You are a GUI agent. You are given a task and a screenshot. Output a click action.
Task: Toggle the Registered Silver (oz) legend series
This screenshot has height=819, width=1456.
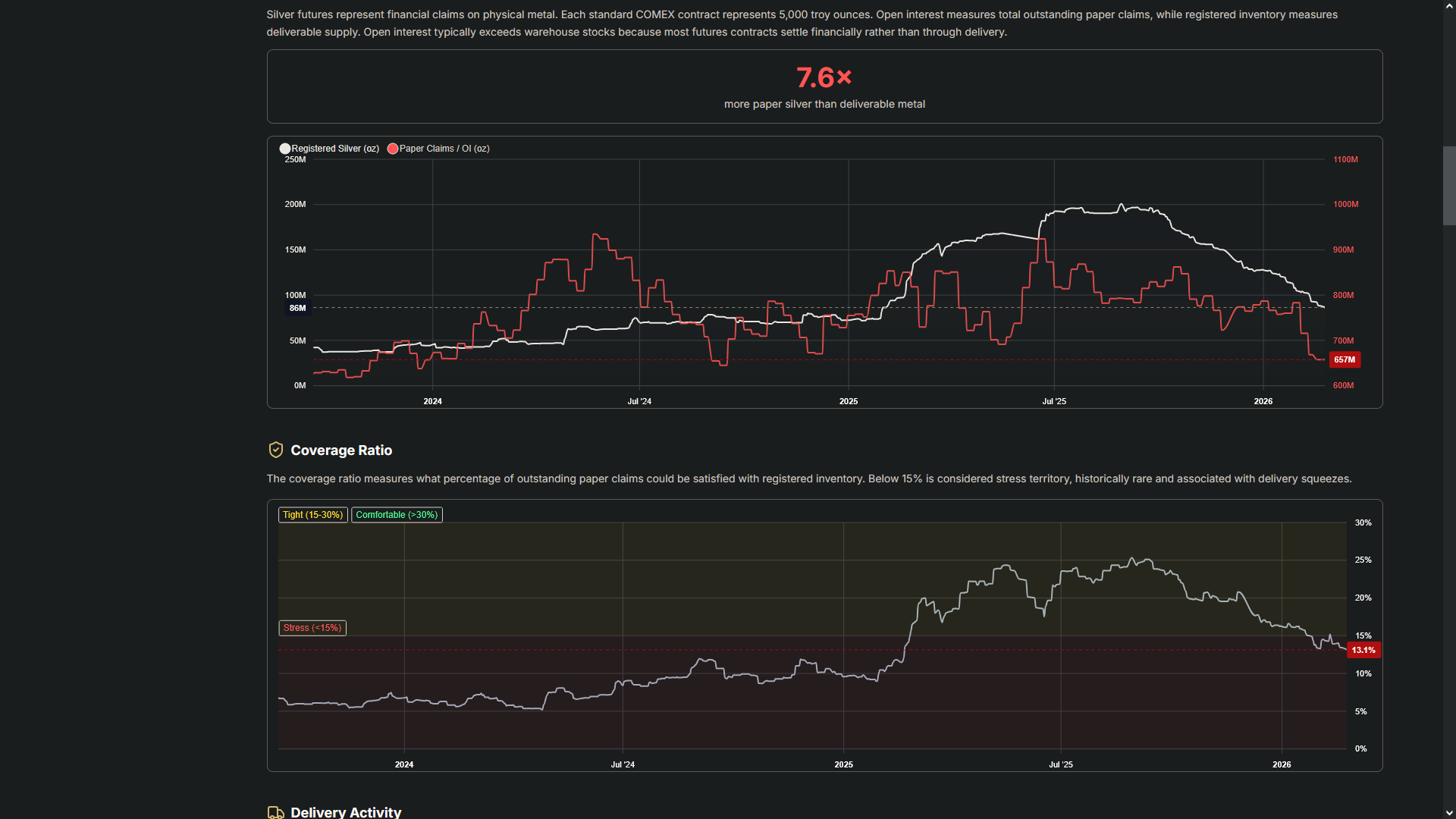334,149
